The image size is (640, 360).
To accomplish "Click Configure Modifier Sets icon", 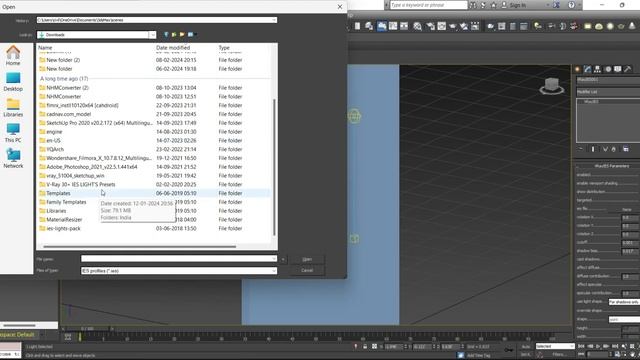I will coord(626,149).
